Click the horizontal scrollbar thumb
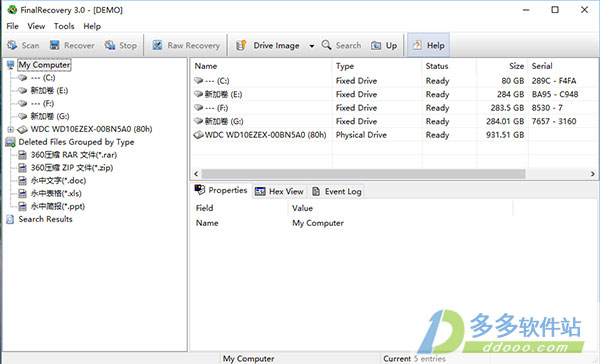600x364 pixels. (x=364, y=174)
